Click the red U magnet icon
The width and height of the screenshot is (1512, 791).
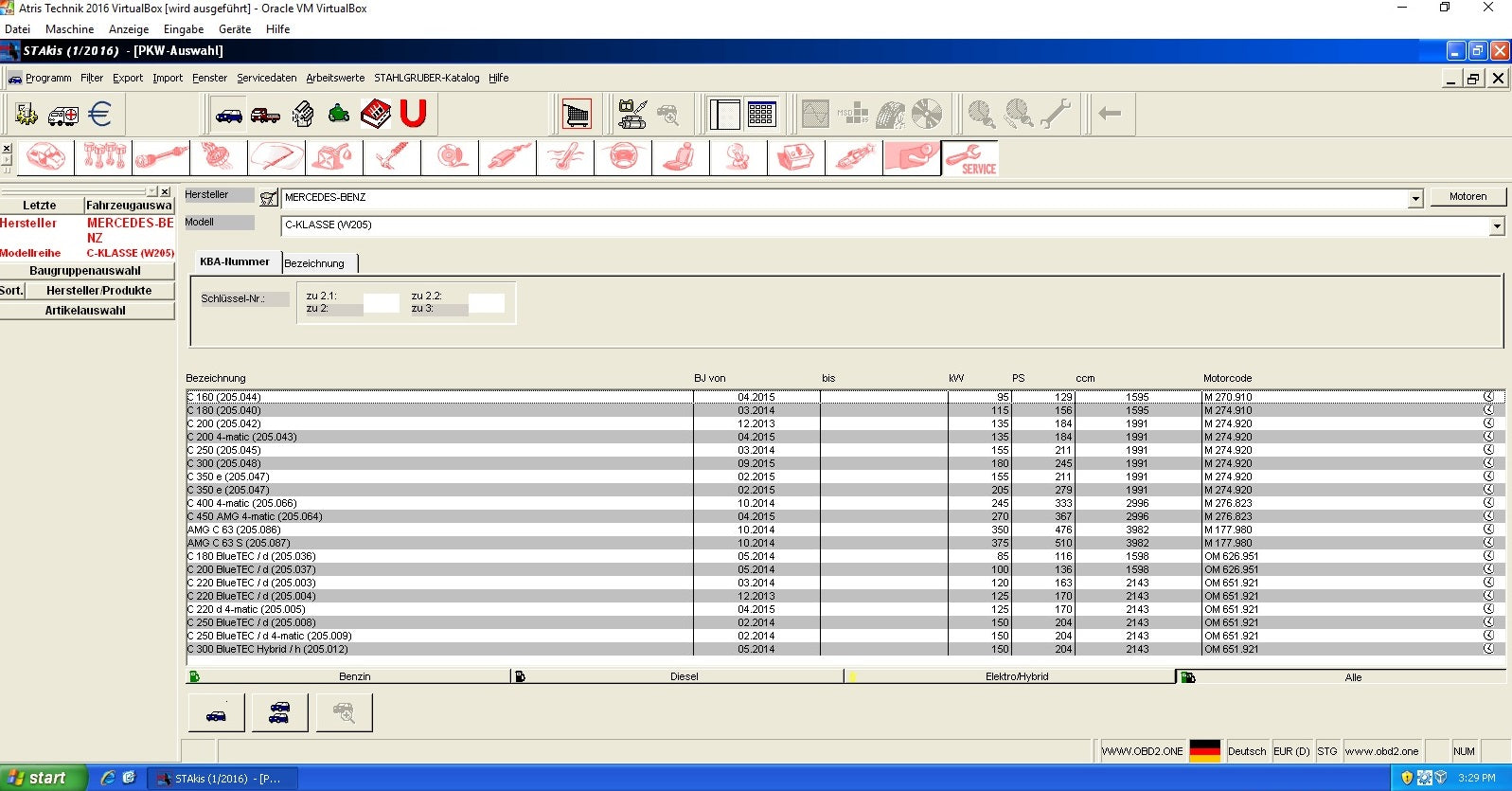[413, 115]
